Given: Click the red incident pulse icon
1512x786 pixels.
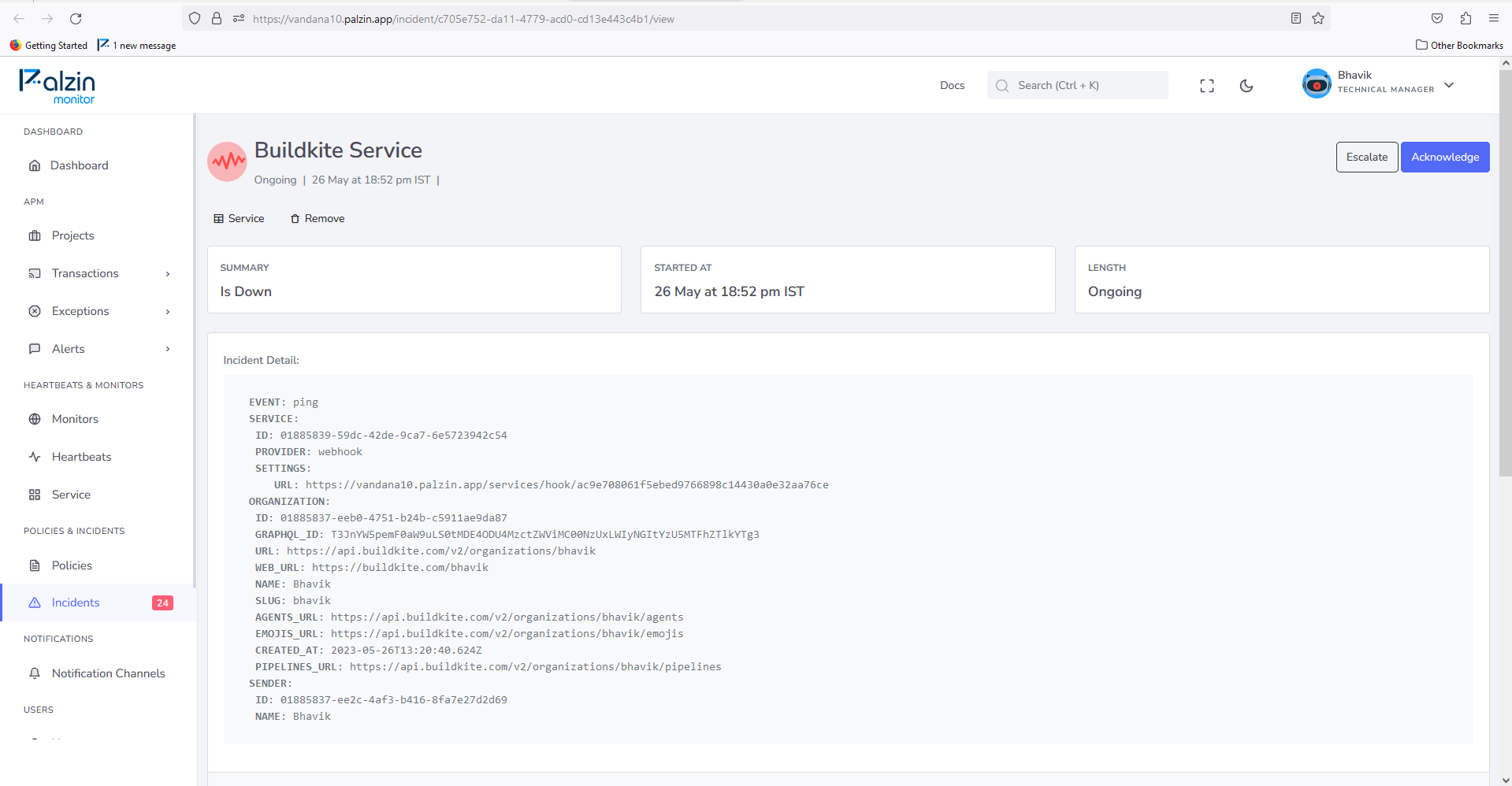Looking at the screenshot, I should (227, 161).
